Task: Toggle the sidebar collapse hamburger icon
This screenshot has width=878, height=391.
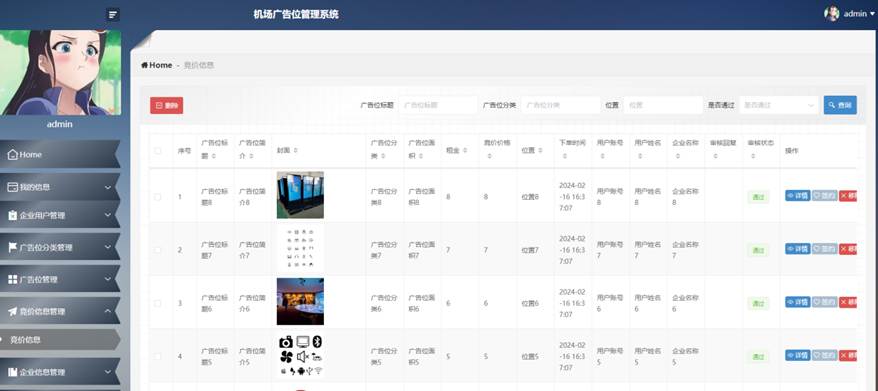Action: pos(113,15)
